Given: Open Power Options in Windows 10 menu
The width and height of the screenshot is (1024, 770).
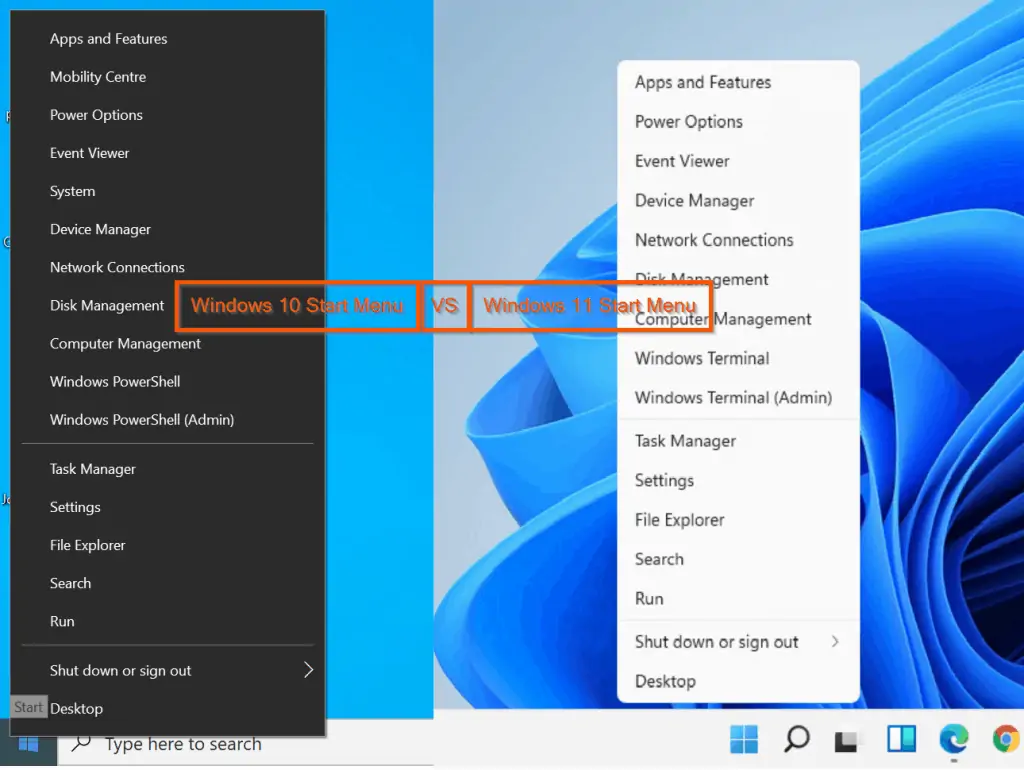Looking at the screenshot, I should coord(168,115).
